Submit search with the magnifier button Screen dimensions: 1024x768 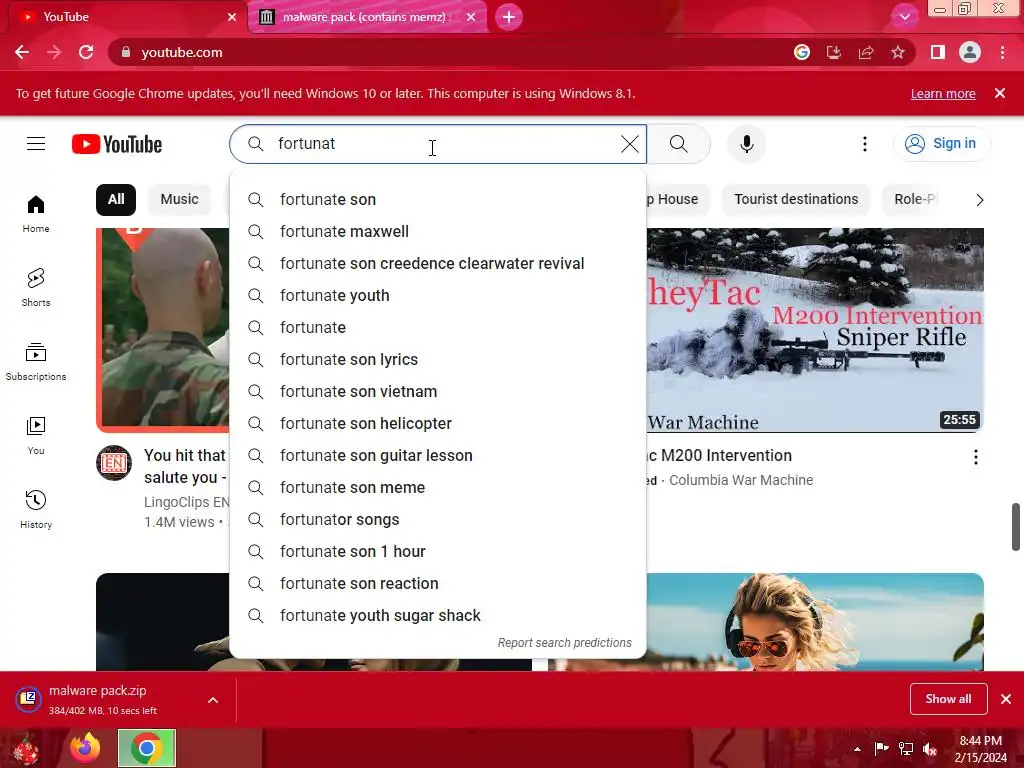tap(679, 144)
